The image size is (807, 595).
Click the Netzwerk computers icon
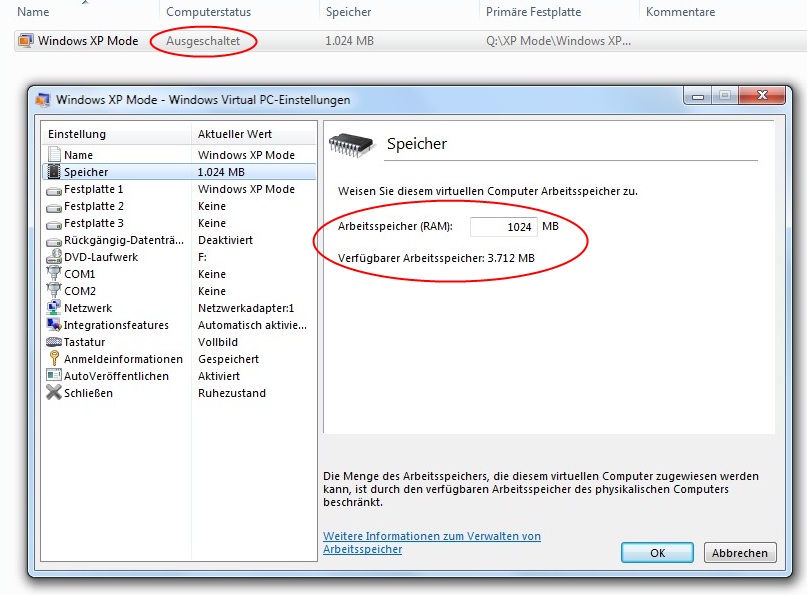click(54, 307)
